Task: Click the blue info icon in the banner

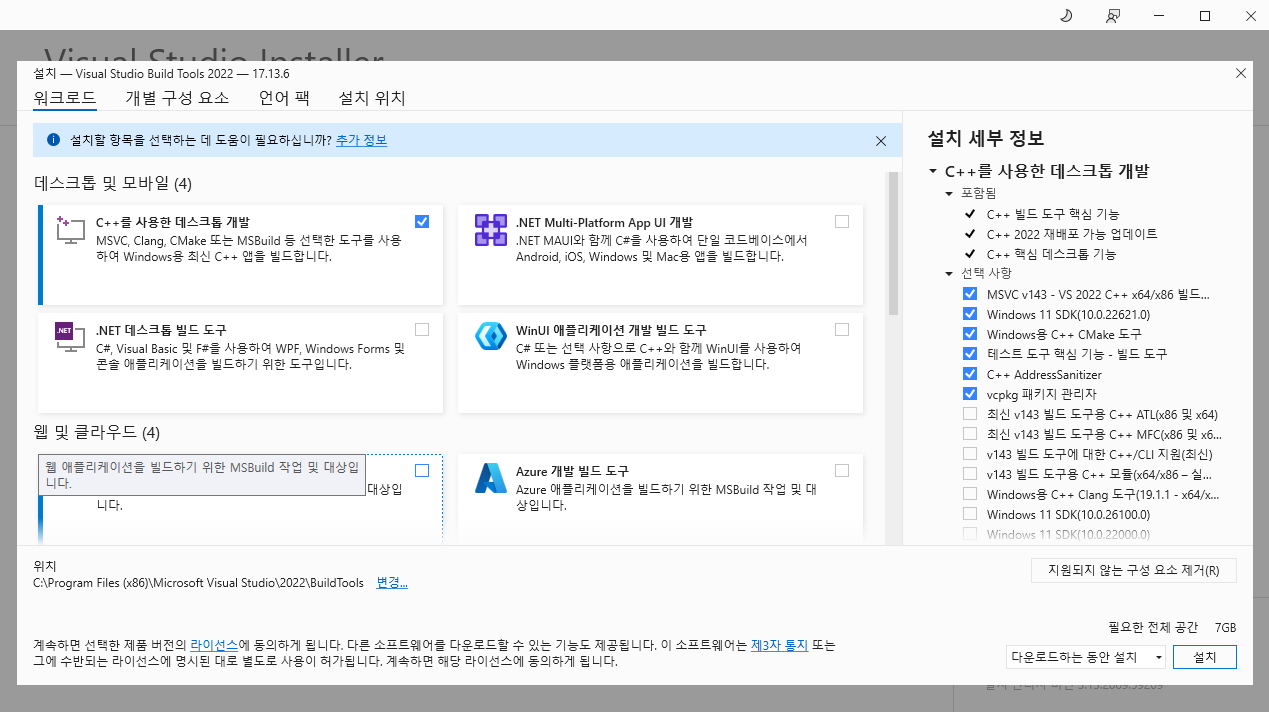Action: tap(53, 141)
